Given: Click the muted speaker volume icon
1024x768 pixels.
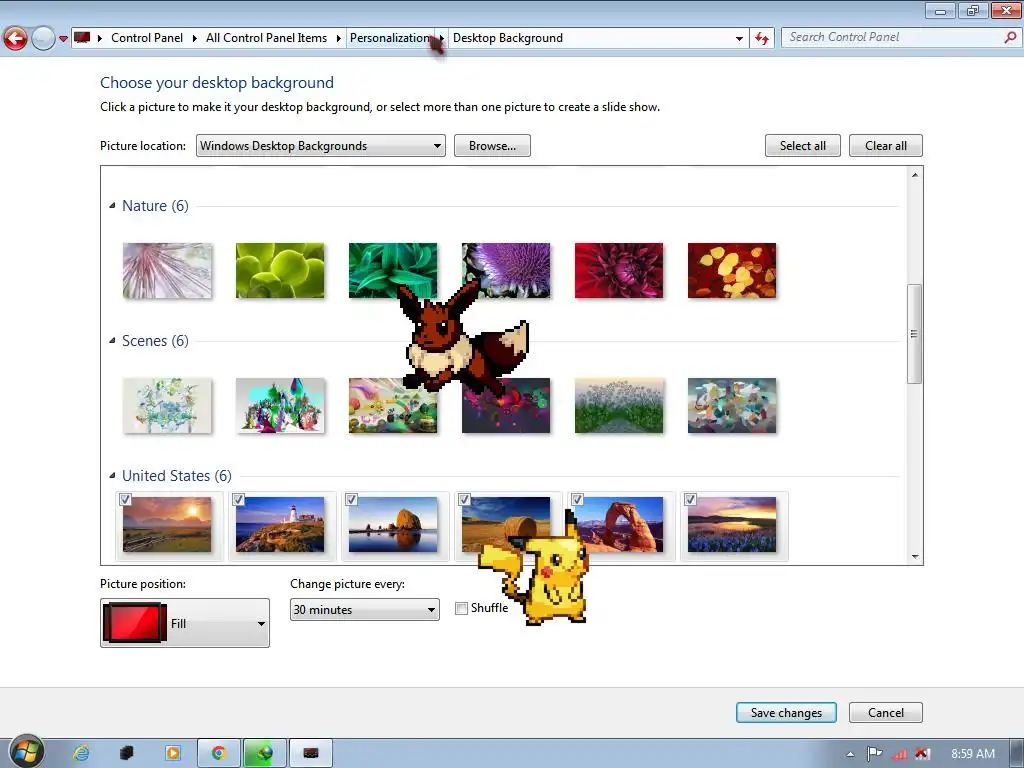Looking at the screenshot, I should coord(922,754).
